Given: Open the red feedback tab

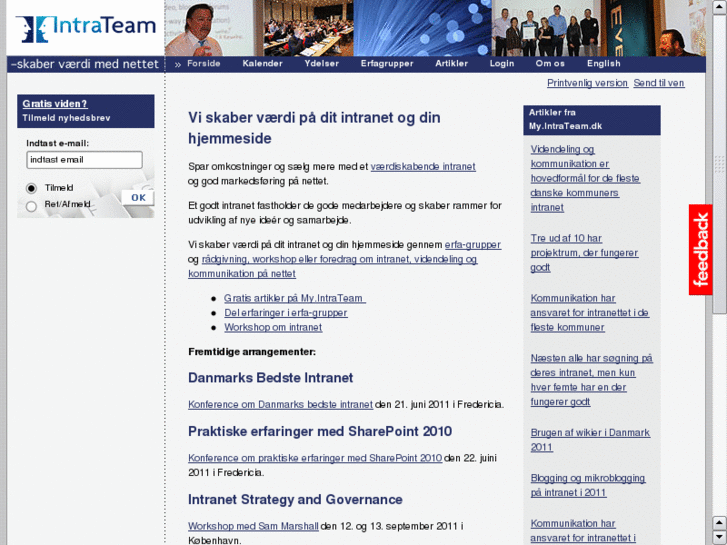Looking at the screenshot, I should click(x=700, y=250).
